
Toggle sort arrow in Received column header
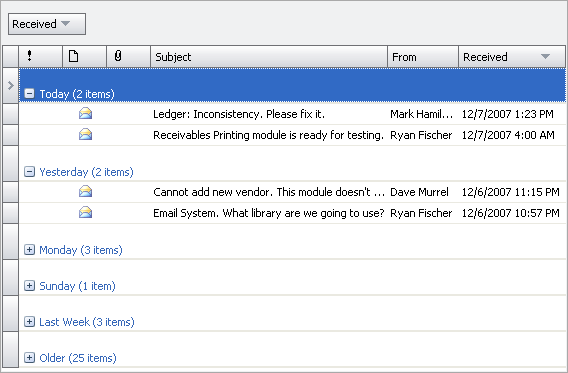tap(546, 56)
